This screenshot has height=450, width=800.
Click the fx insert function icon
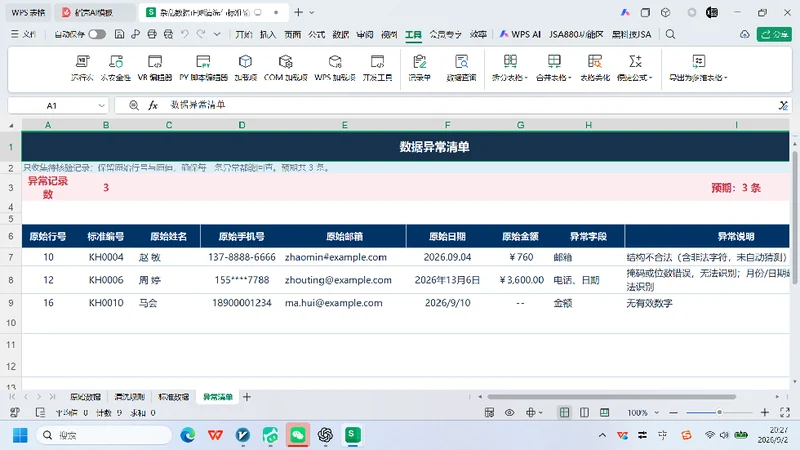click(x=153, y=105)
